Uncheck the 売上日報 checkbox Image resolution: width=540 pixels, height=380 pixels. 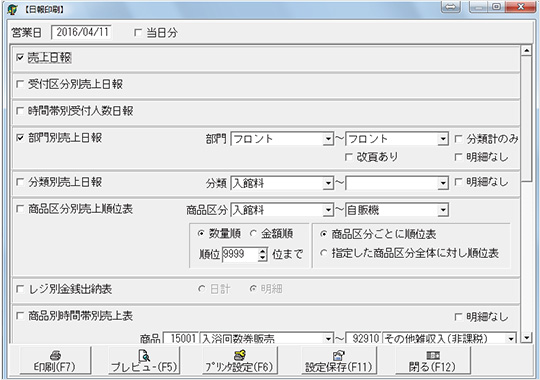20,58
